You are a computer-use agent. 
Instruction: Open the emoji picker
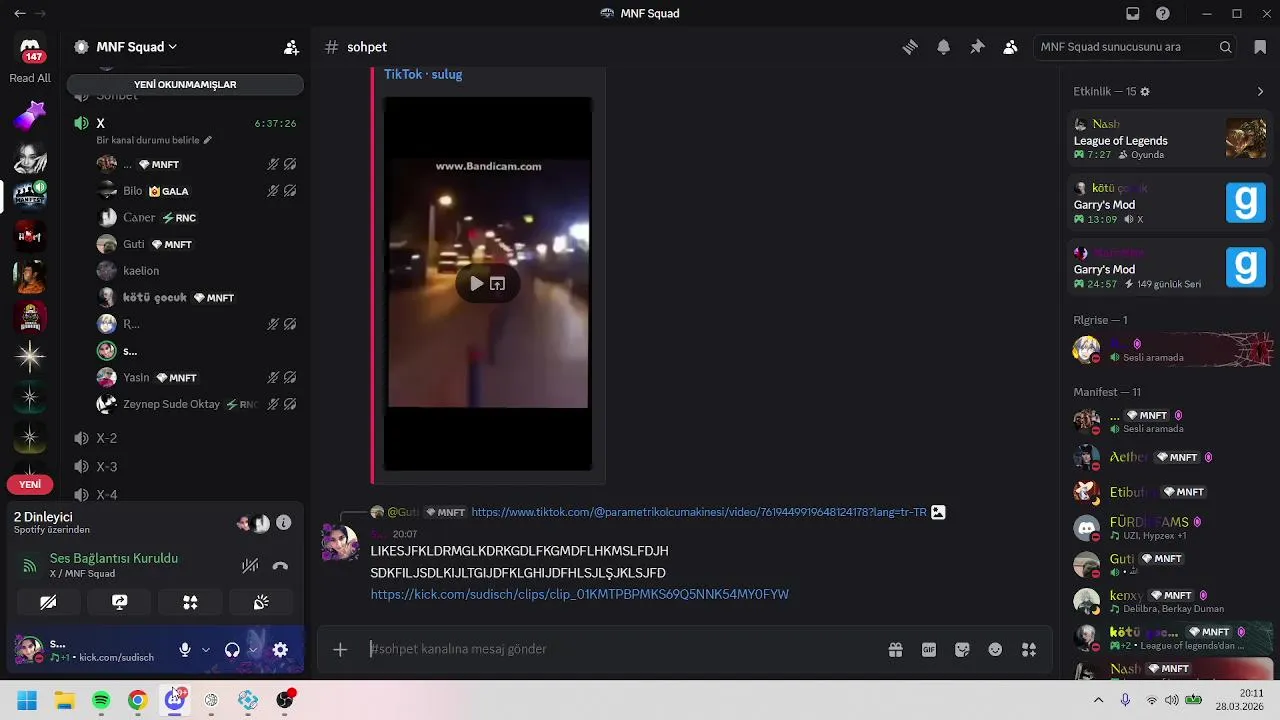(995, 650)
